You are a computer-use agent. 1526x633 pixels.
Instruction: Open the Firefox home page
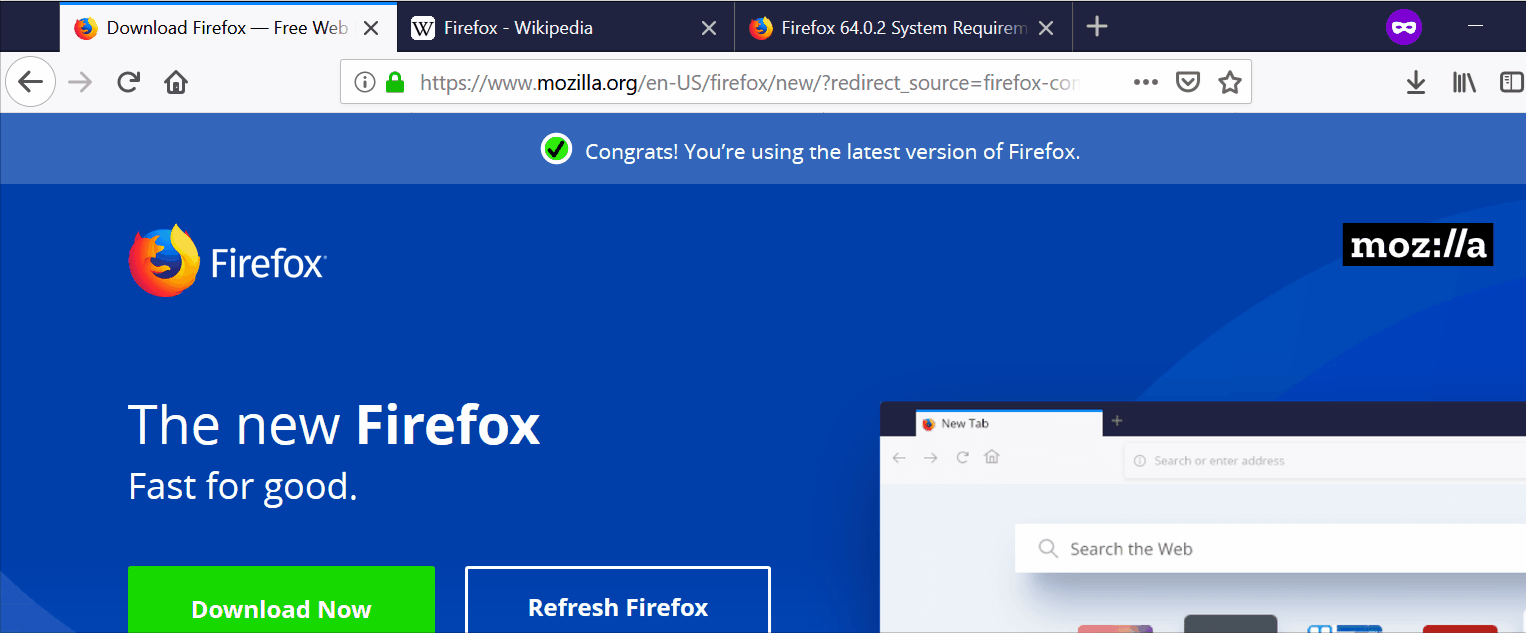(176, 82)
